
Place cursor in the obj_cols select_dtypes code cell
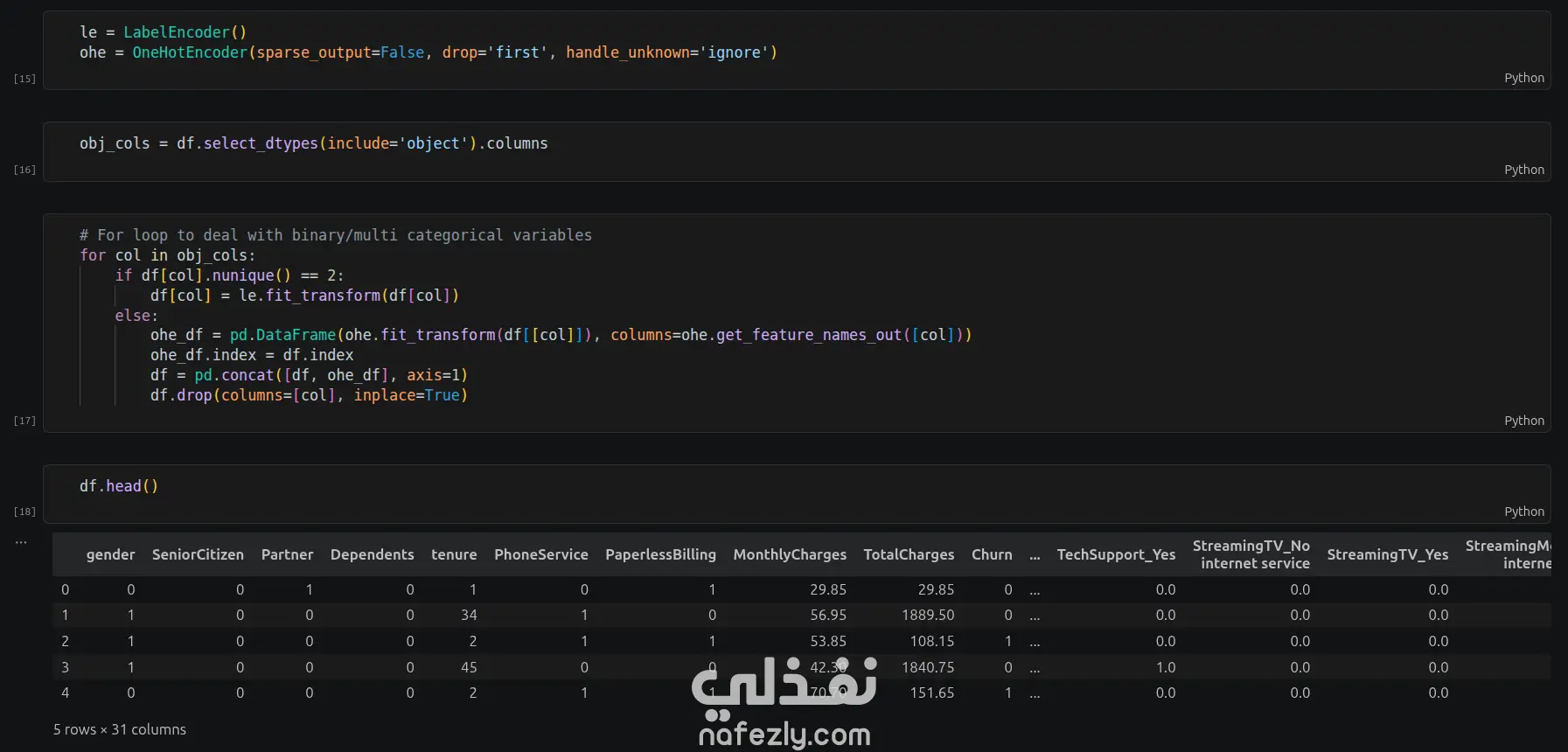(797, 152)
